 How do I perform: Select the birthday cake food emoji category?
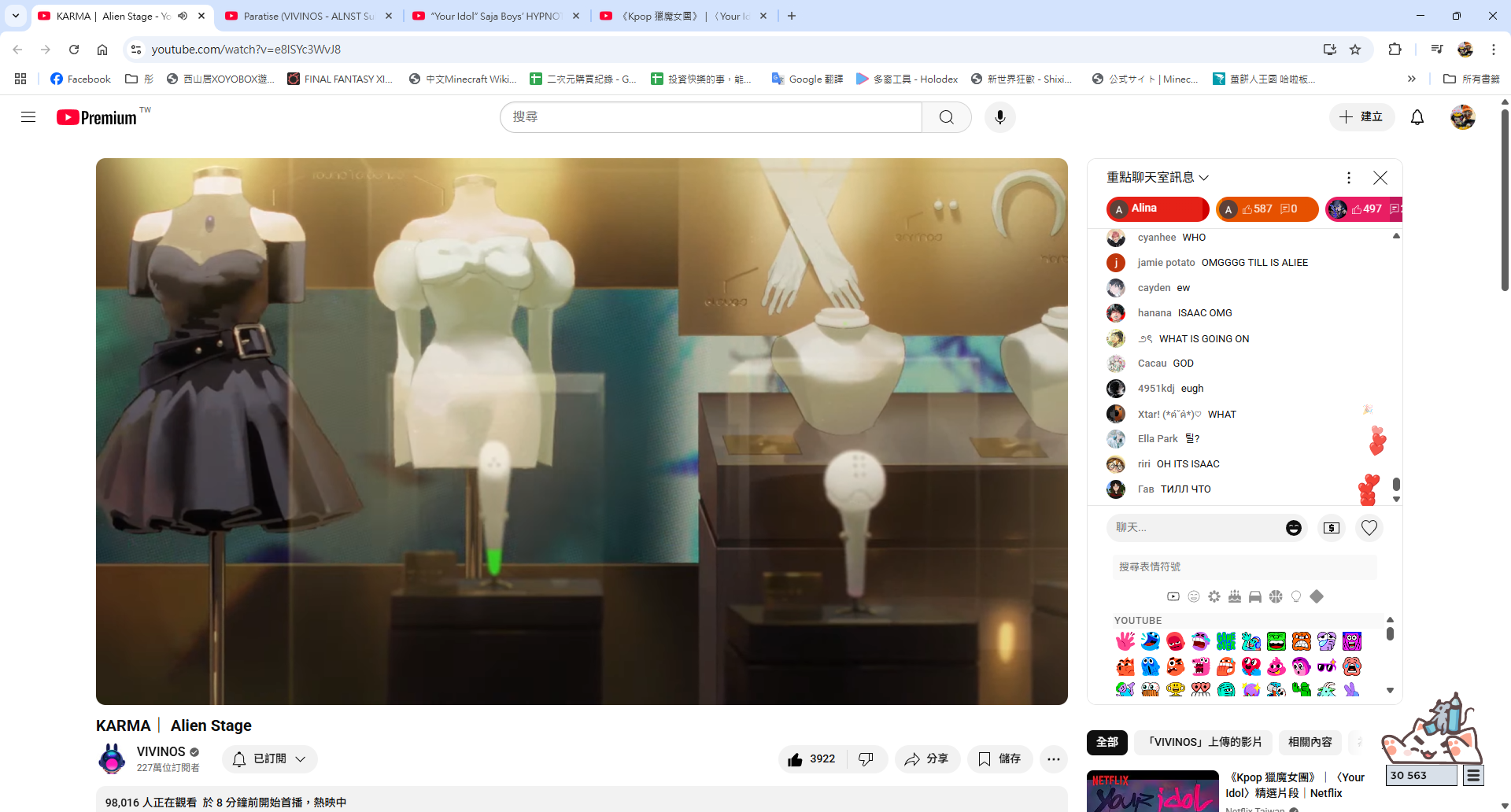pyautogui.click(x=1235, y=596)
